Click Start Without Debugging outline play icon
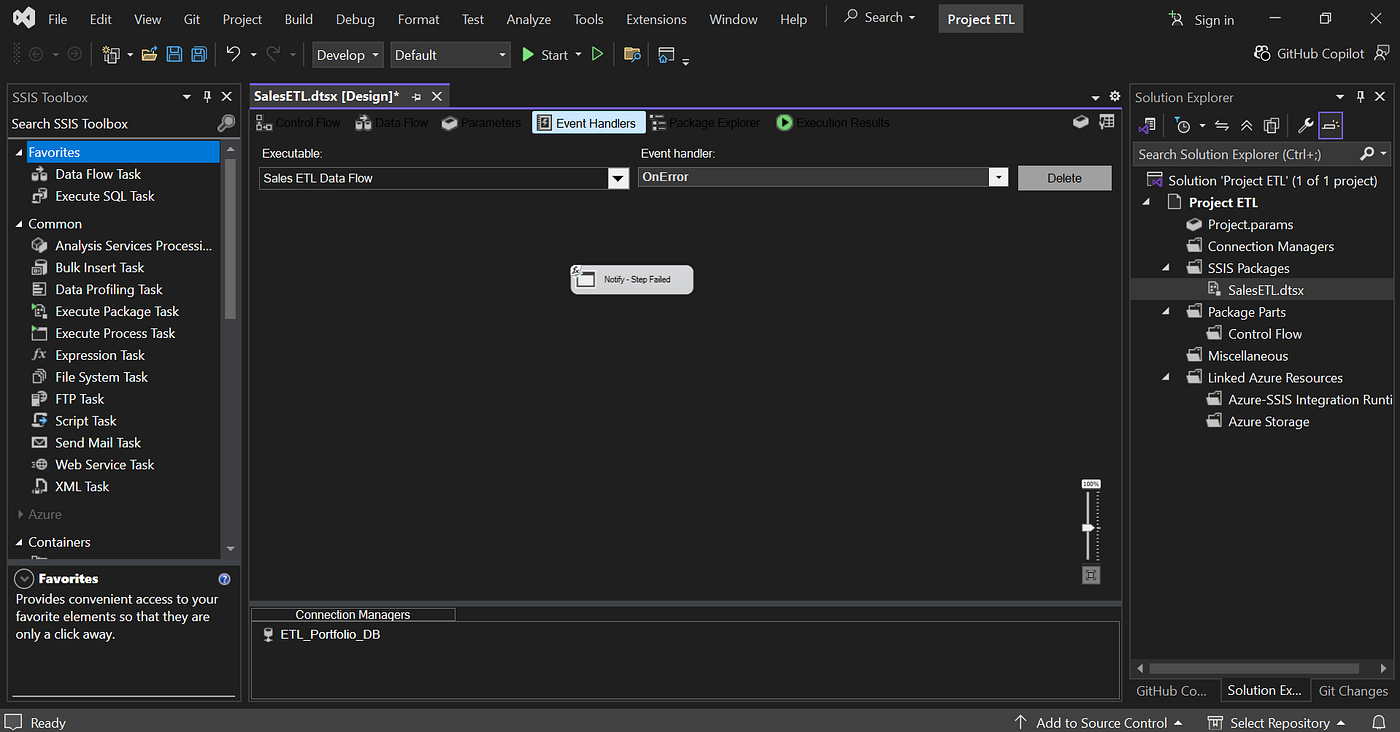The width and height of the screenshot is (1400, 732). [x=597, y=54]
